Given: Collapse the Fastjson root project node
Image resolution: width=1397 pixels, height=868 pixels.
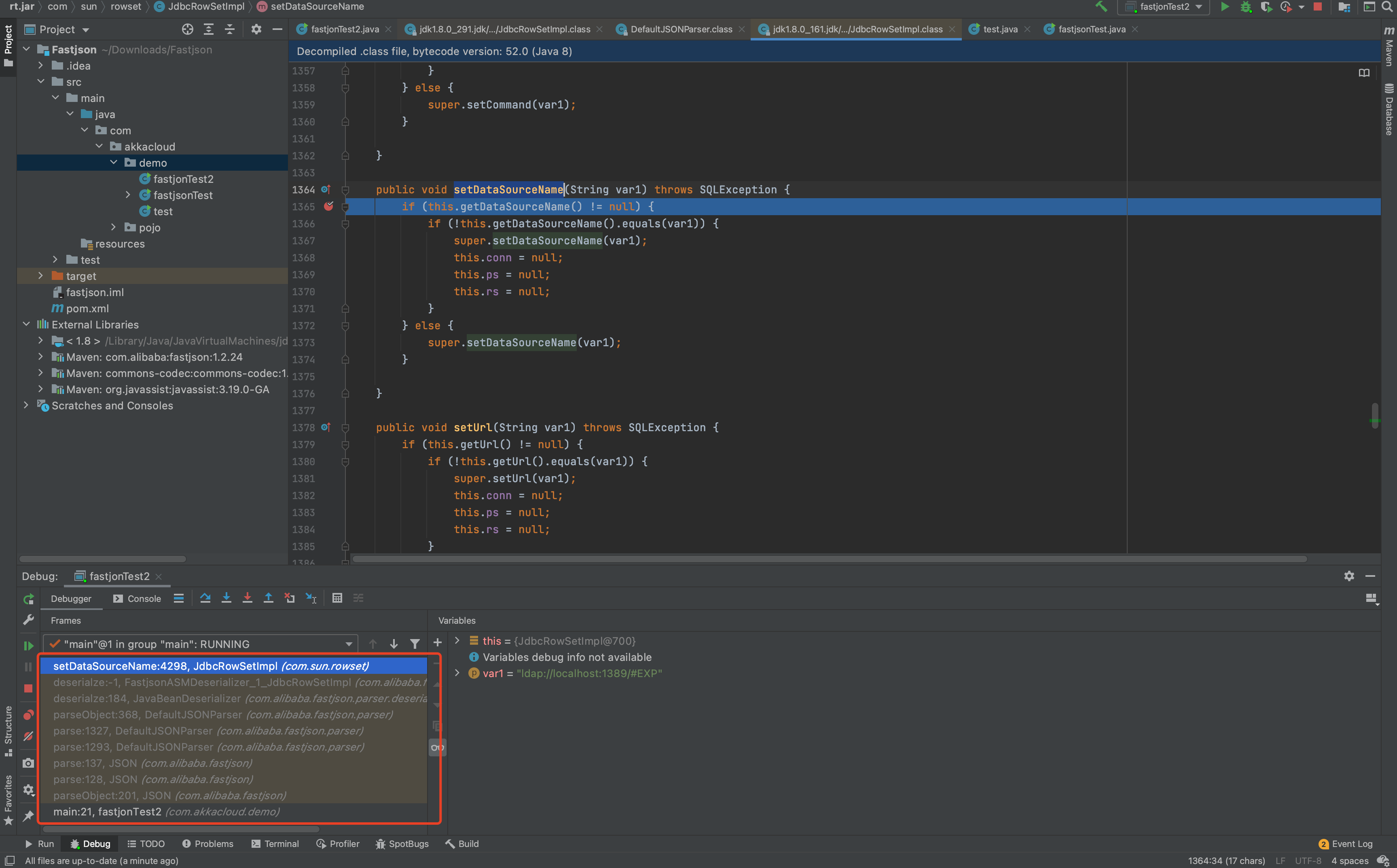Looking at the screenshot, I should click(x=26, y=49).
